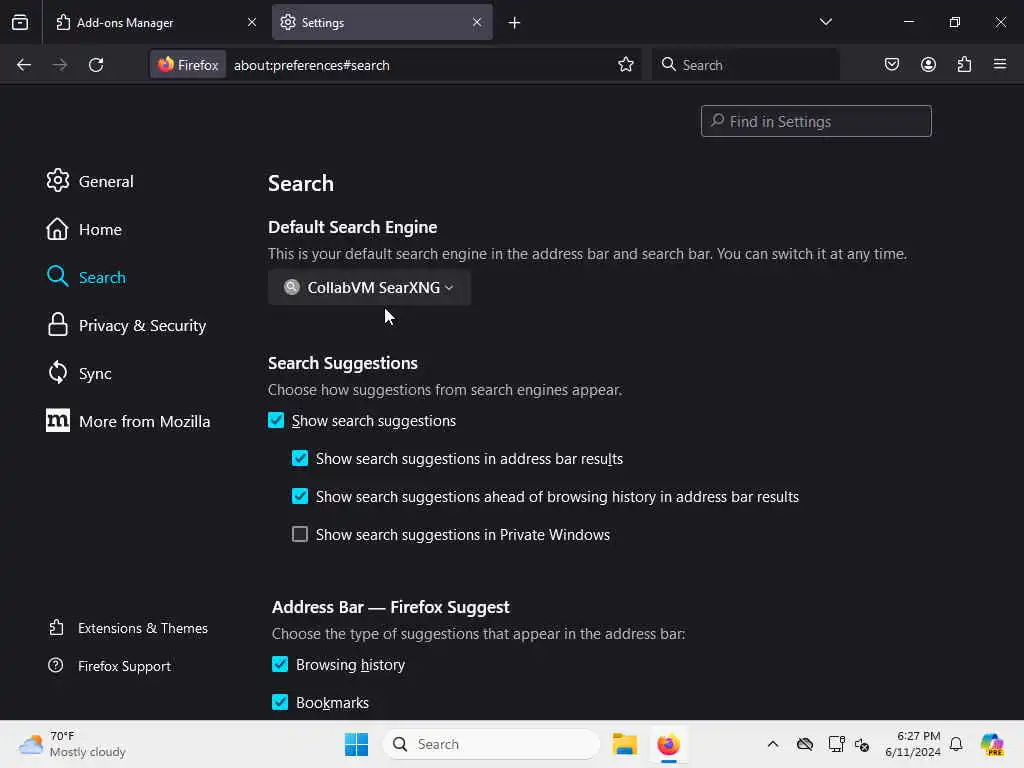Click the magnifier icon in toolbar search box
This screenshot has width=1024, height=768.
(668, 64)
